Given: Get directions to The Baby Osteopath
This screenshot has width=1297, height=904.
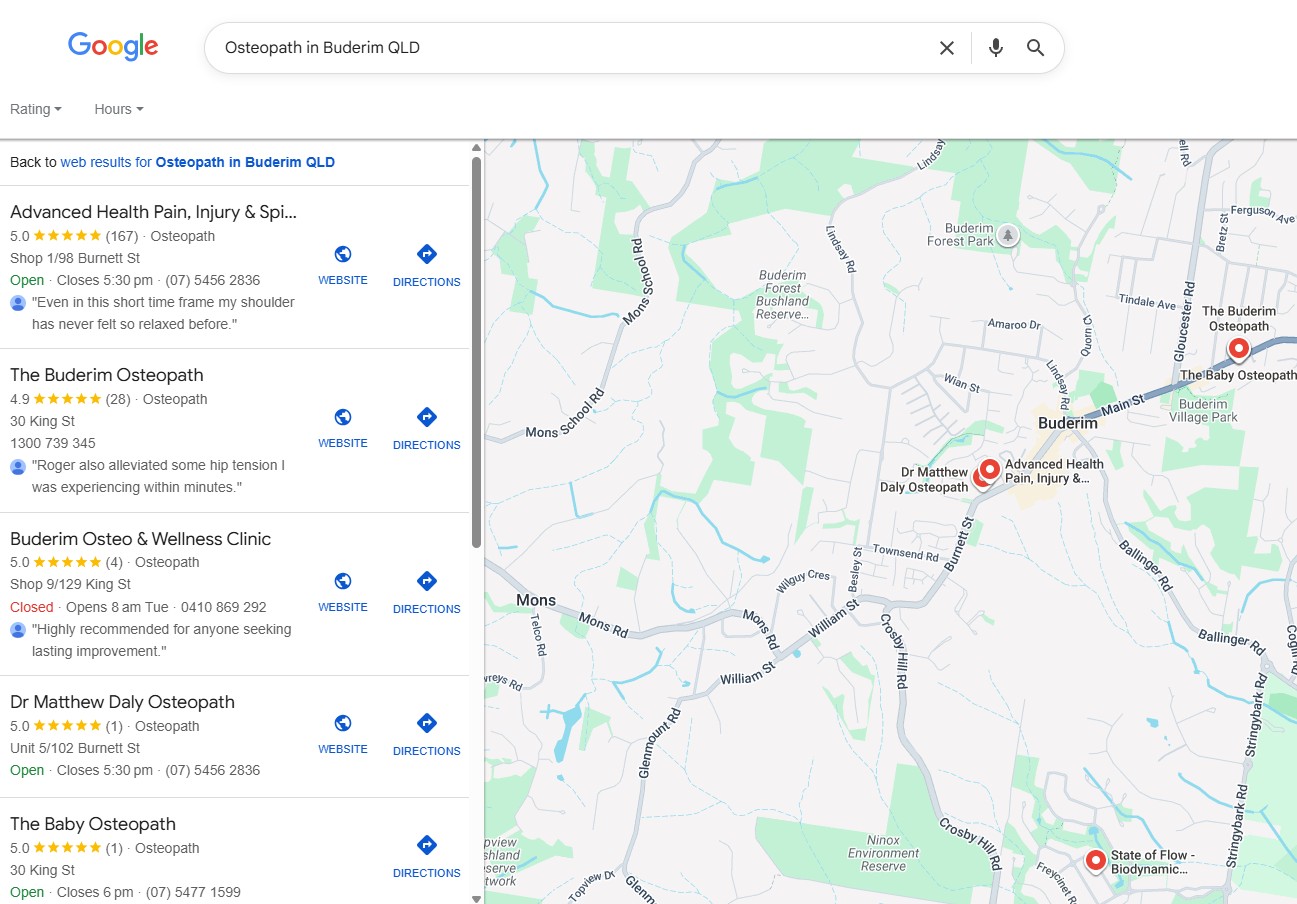Looking at the screenshot, I should click(x=426, y=857).
